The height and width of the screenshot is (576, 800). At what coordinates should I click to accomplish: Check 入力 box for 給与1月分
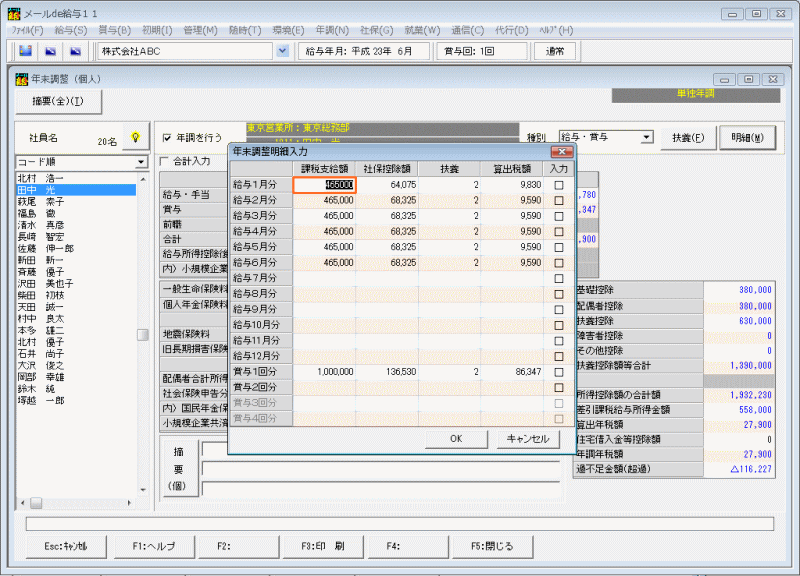(x=559, y=185)
